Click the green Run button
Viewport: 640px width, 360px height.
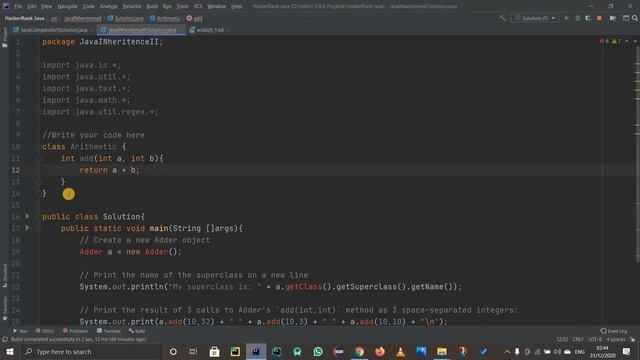(x=567, y=18)
